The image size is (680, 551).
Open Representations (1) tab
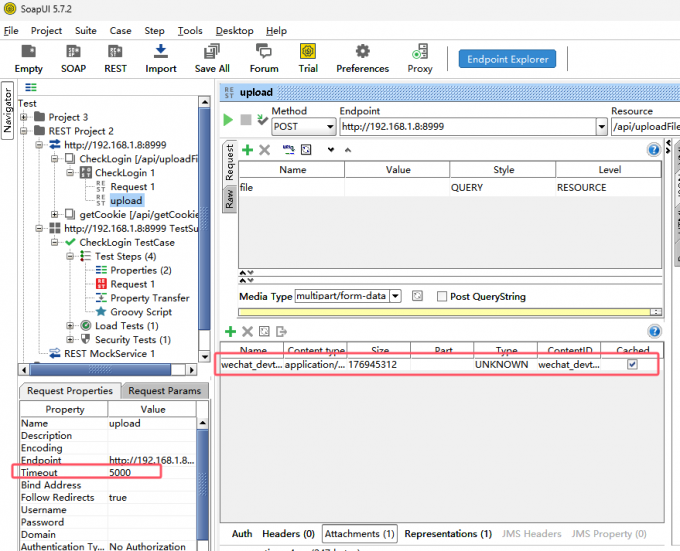pyautogui.click(x=448, y=534)
